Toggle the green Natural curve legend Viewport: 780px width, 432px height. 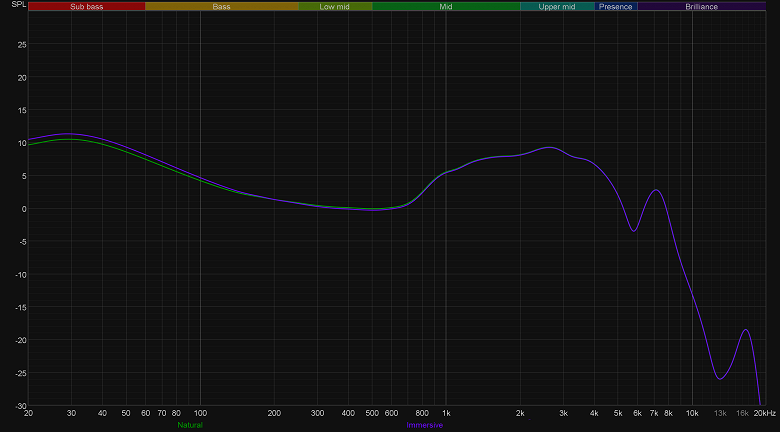click(x=190, y=425)
